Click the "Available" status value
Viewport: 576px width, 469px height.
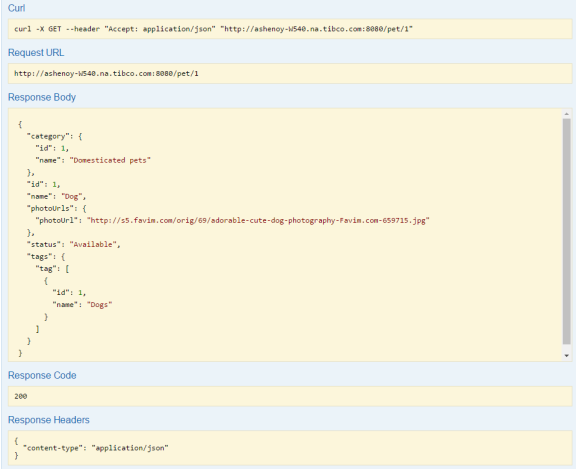point(93,244)
